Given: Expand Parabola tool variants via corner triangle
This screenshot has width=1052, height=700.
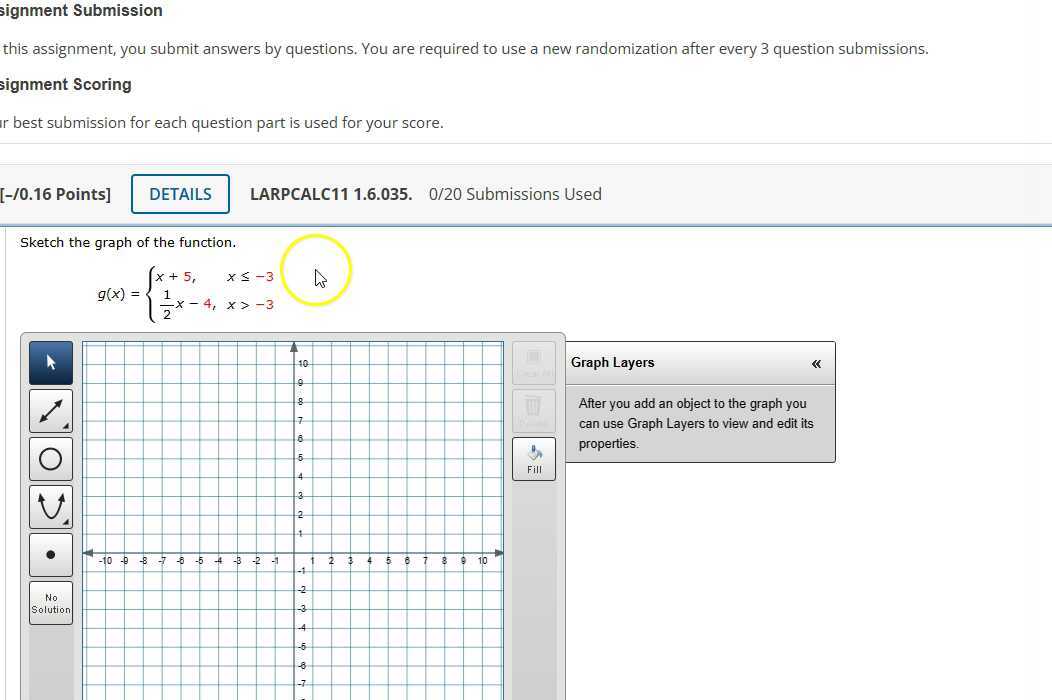Looking at the screenshot, I should click(x=66, y=522).
